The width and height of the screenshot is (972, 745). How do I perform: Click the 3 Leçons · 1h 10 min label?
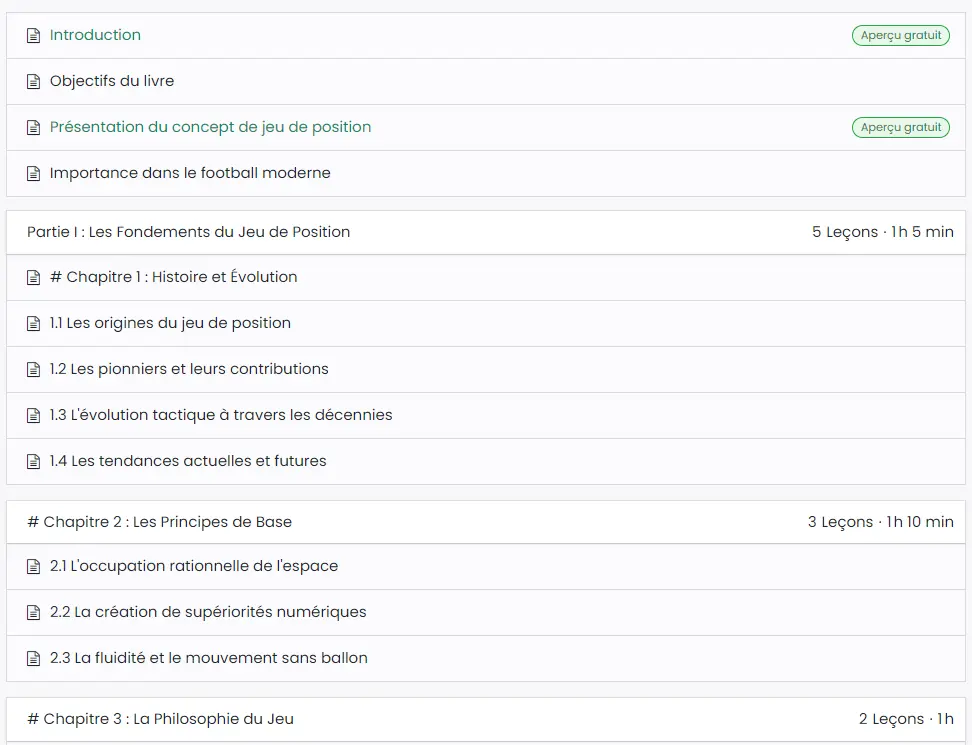point(880,522)
